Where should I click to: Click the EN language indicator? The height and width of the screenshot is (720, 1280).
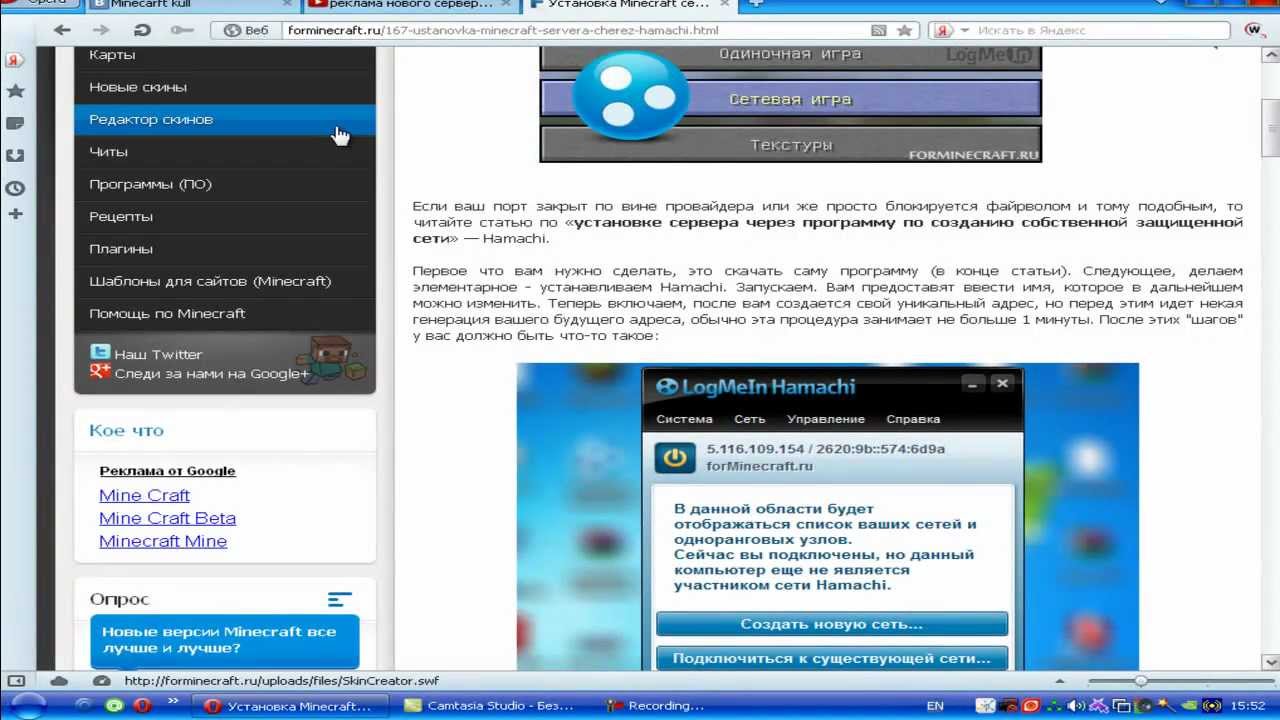tap(935, 706)
